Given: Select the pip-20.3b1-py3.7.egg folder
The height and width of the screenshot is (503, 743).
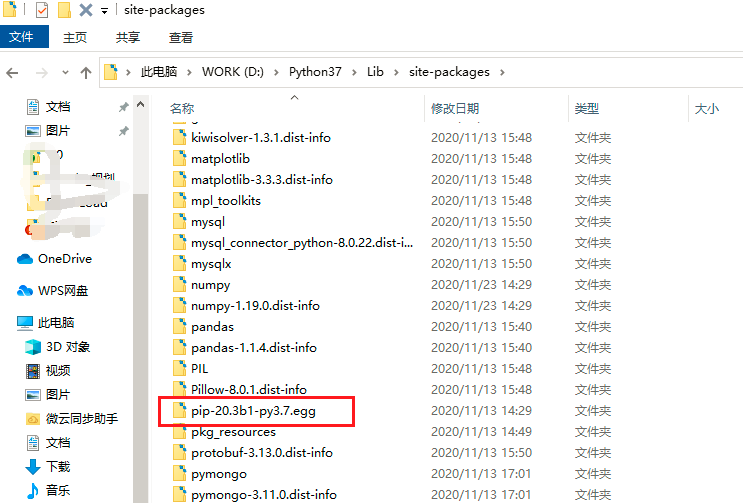Looking at the screenshot, I should [253, 411].
